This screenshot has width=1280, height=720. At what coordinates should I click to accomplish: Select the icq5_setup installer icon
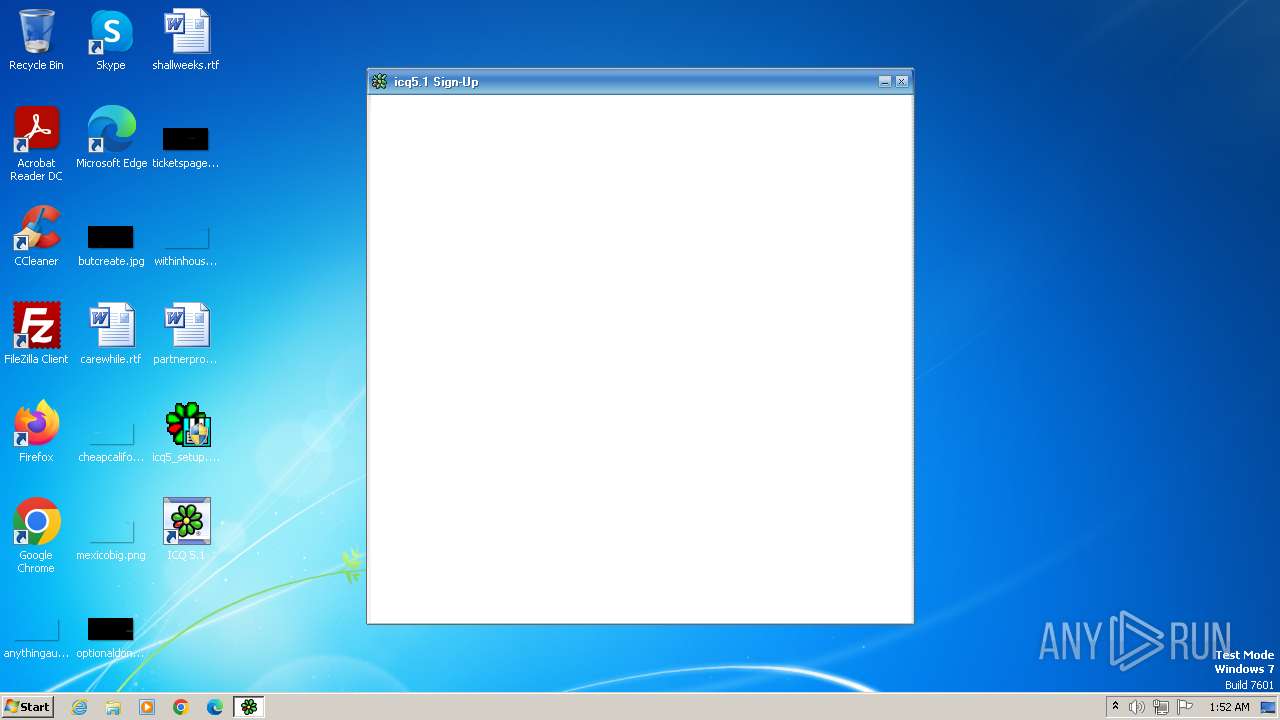tap(186, 432)
